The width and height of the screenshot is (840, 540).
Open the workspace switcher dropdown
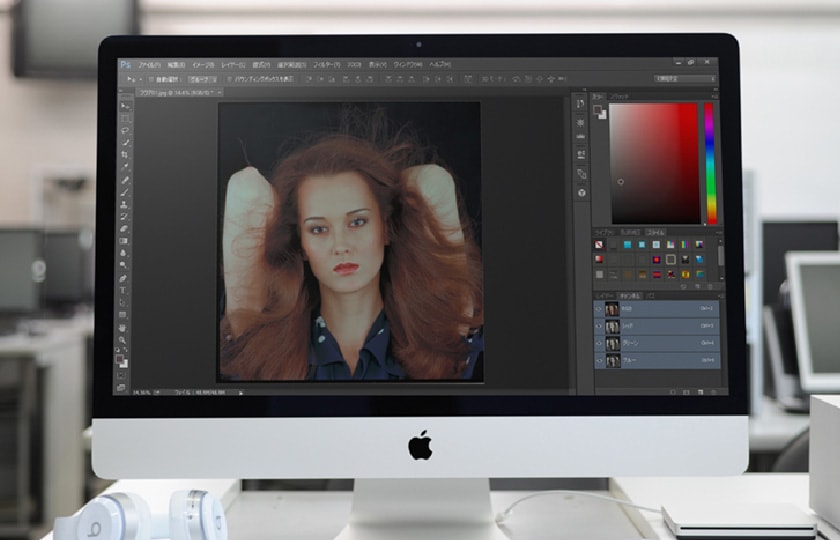click(x=685, y=79)
